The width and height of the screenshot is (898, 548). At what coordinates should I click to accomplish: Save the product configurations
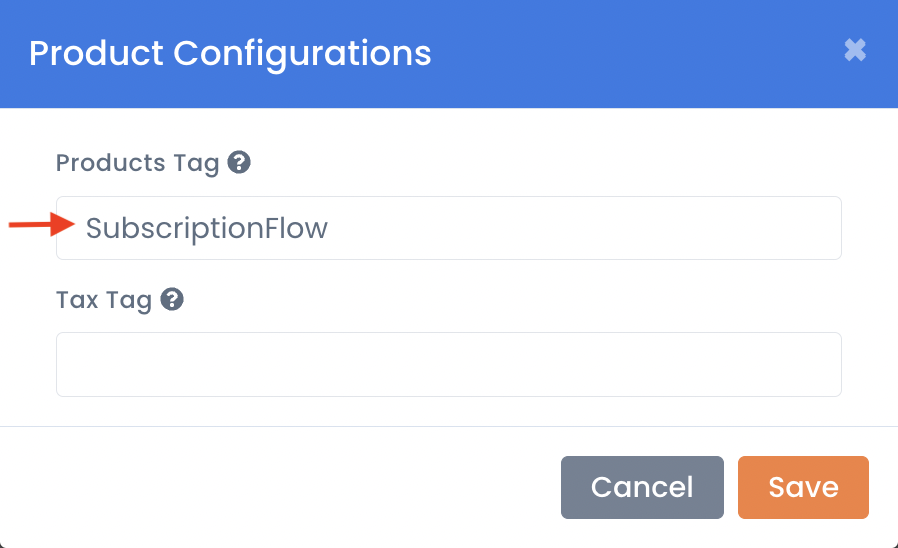(x=803, y=487)
